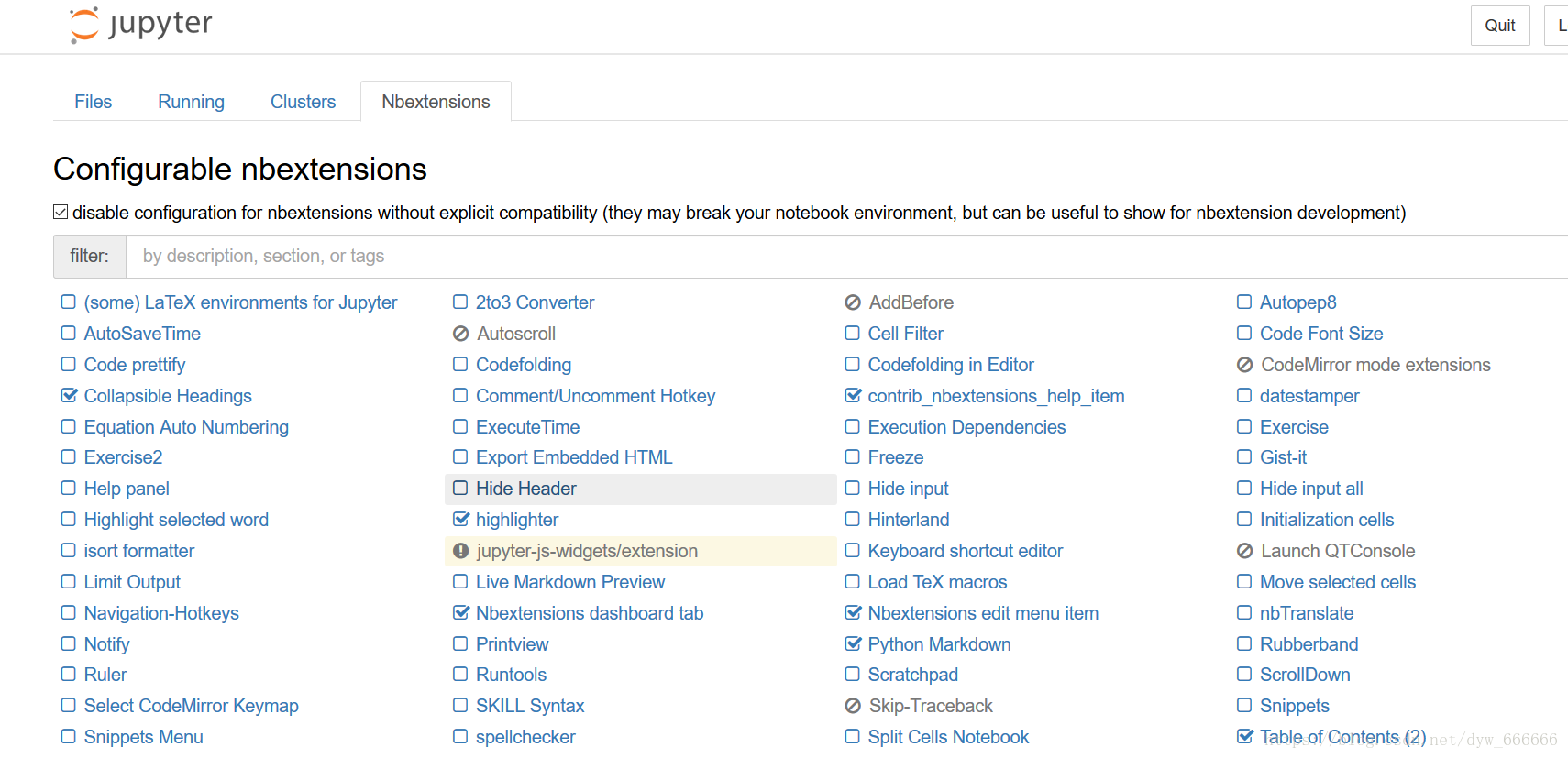The image size is (1568, 758).
Task: Uncheck the Collapsible Headings checkbox
Action: pyautogui.click(x=69, y=396)
